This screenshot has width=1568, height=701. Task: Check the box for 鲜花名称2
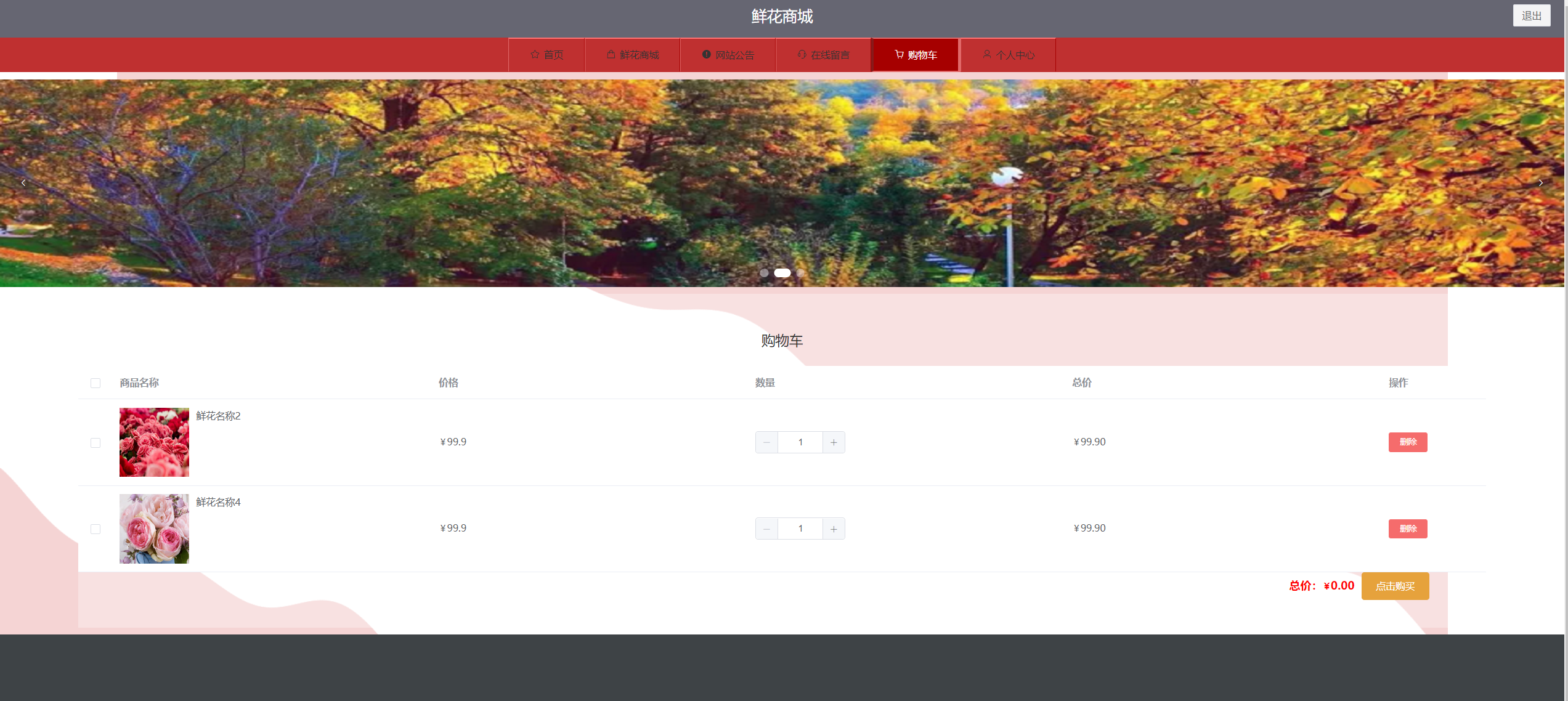[95, 443]
